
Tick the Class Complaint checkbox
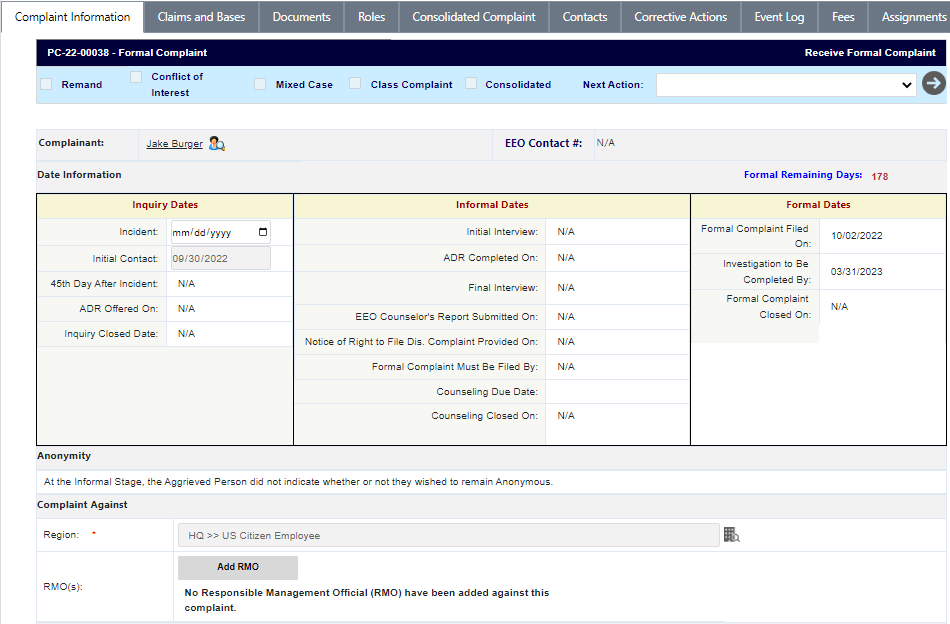(x=355, y=84)
